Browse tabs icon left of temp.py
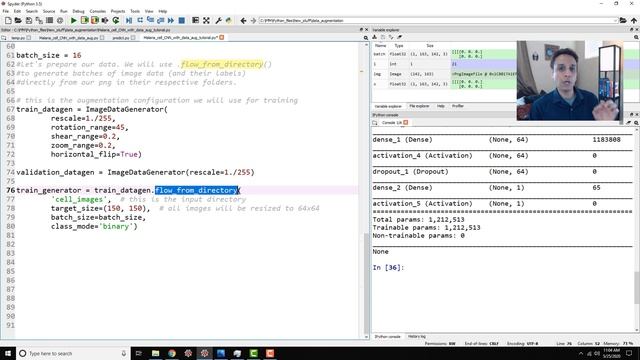The height and width of the screenshot is (360, 640). (x=4, y=38)
